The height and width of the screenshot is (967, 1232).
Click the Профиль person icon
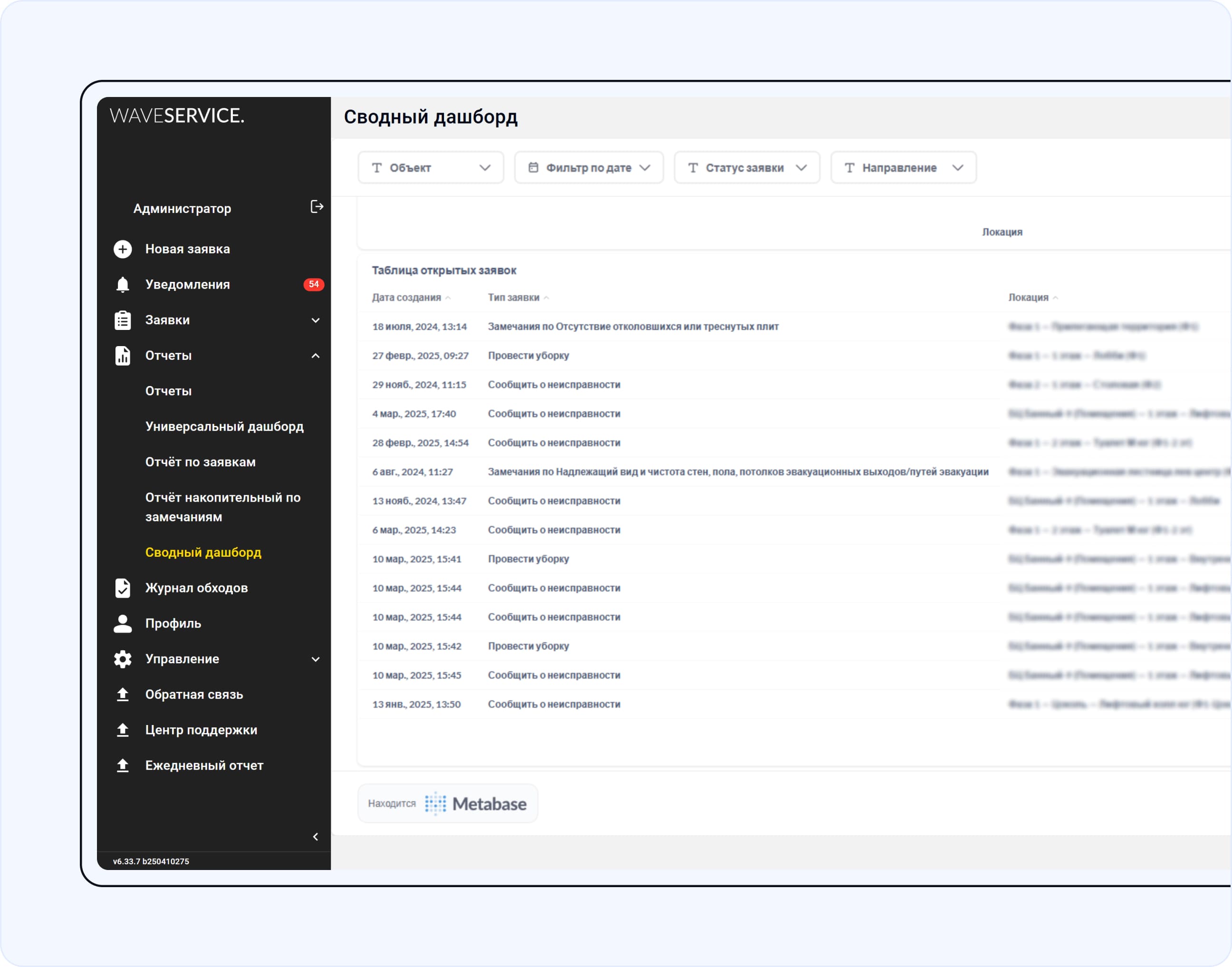(123, 623)
